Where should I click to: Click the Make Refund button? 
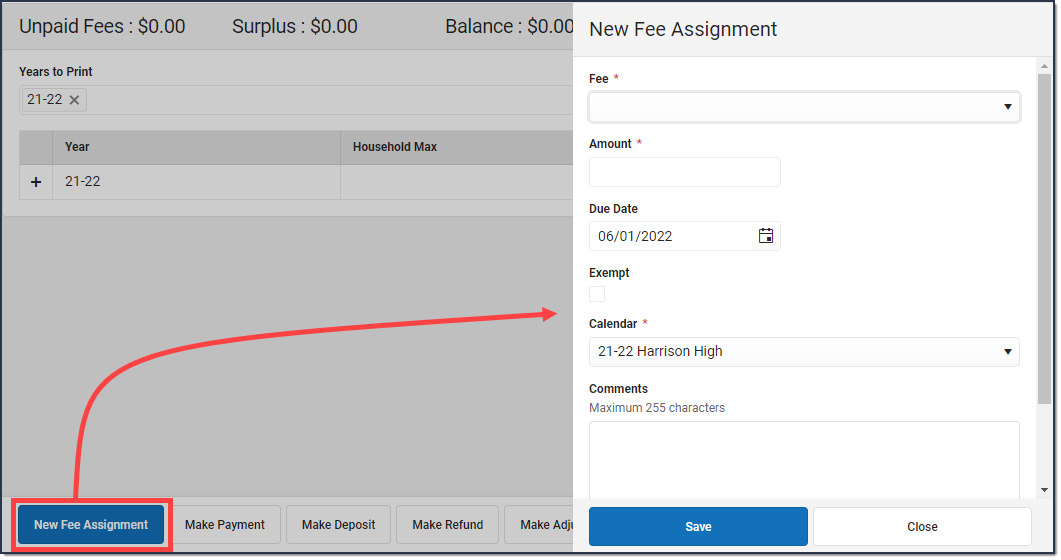click(447, 525)
